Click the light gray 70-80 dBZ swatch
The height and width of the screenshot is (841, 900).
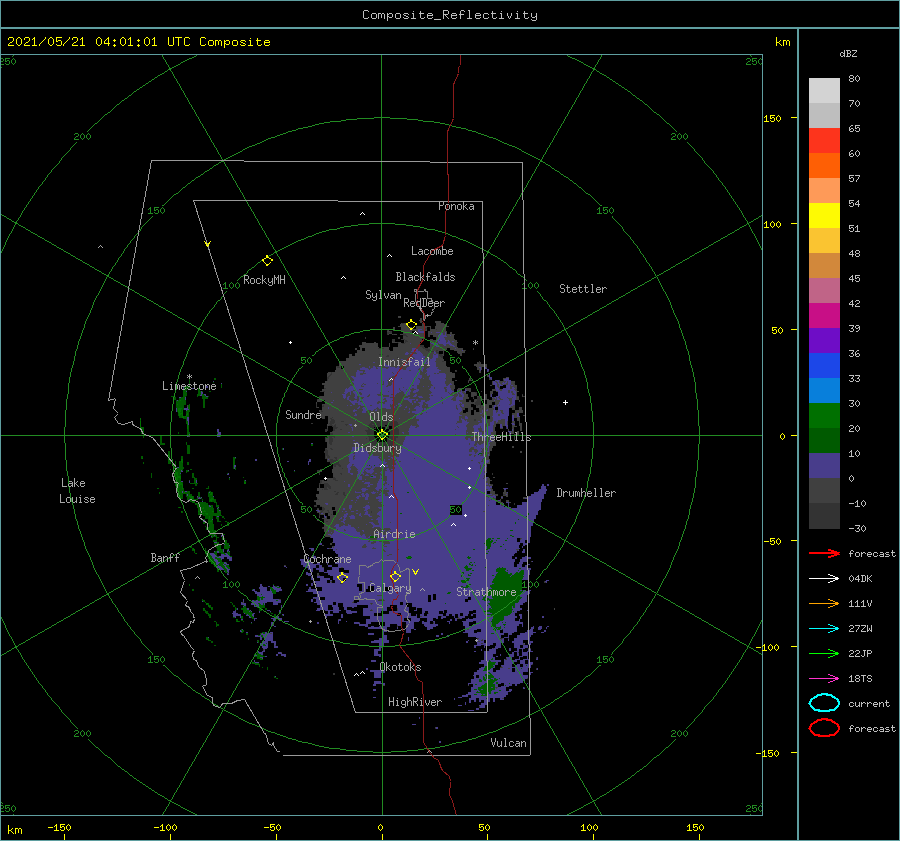click(x=824, y=91)
